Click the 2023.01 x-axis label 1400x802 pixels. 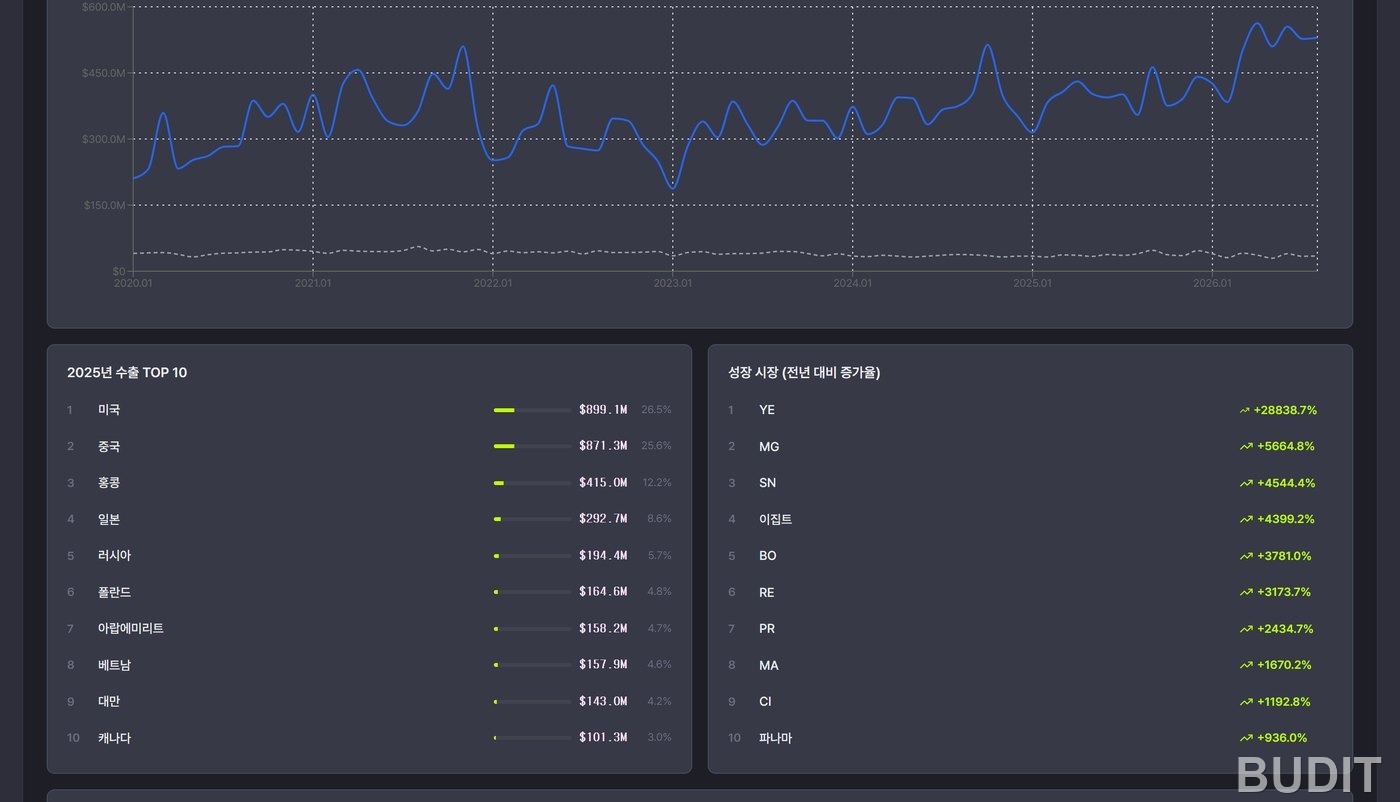point(673,283)
